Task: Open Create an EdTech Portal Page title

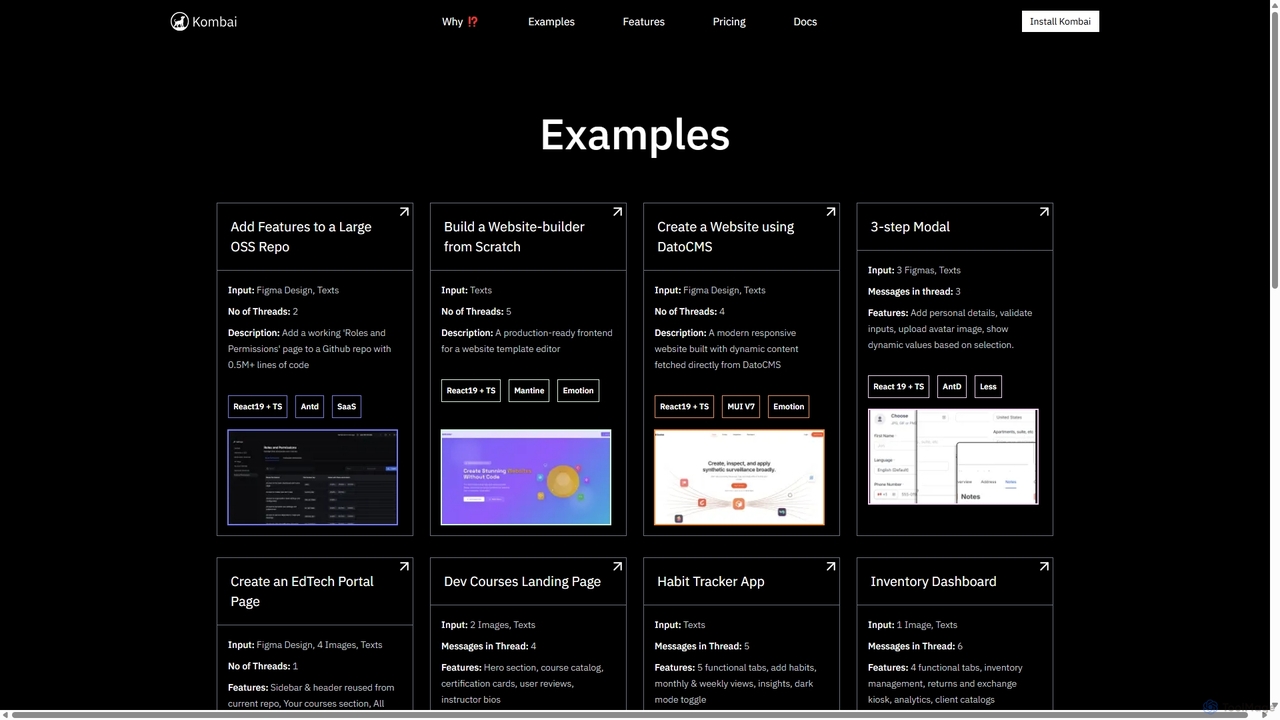Action: click(x=302, y=591)
